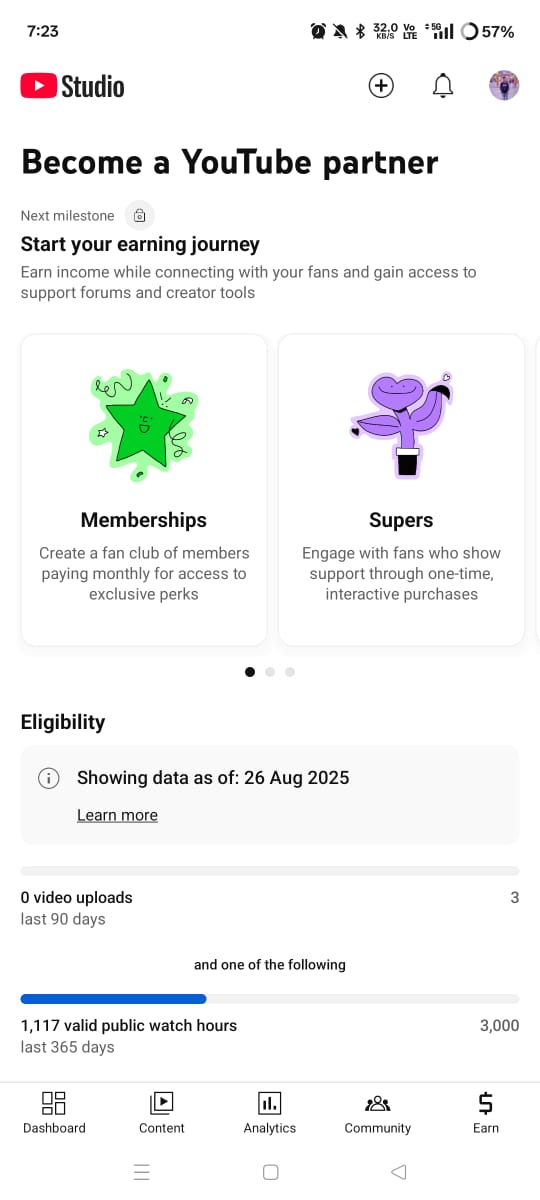Tap the watch hours progress bar
Image resolution: width=540 pixels, height=1200 pixels.
tap(270, 998)
